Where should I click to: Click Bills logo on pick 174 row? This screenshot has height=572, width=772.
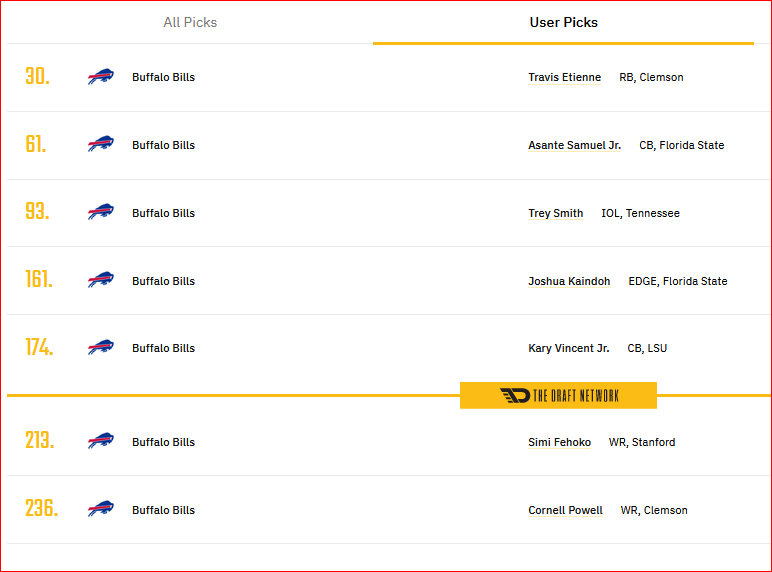pos(101,347)
